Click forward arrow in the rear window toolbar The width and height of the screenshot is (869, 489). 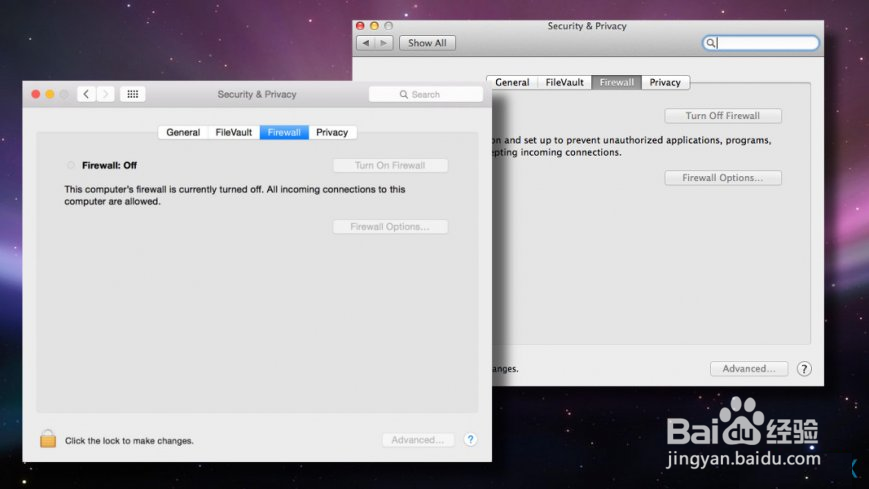click(384, 43)
